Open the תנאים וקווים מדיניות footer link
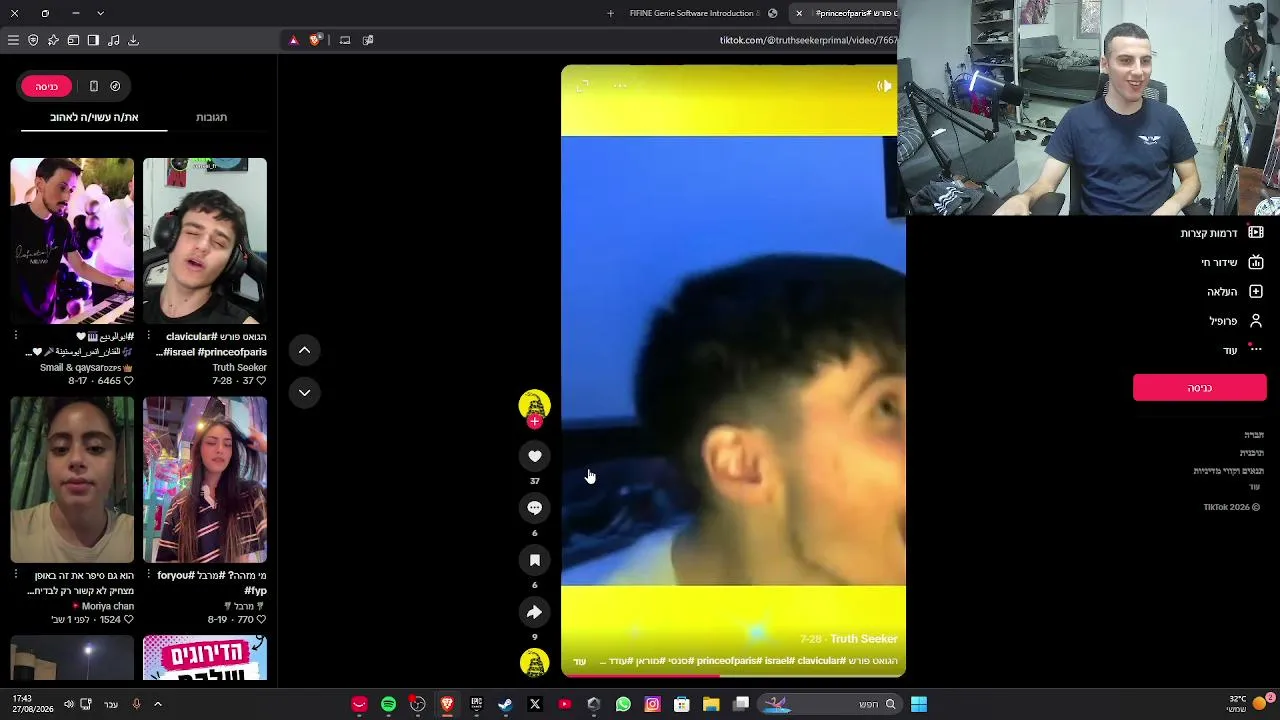This screenshot has height=720, width=1280. [1229, 471]
